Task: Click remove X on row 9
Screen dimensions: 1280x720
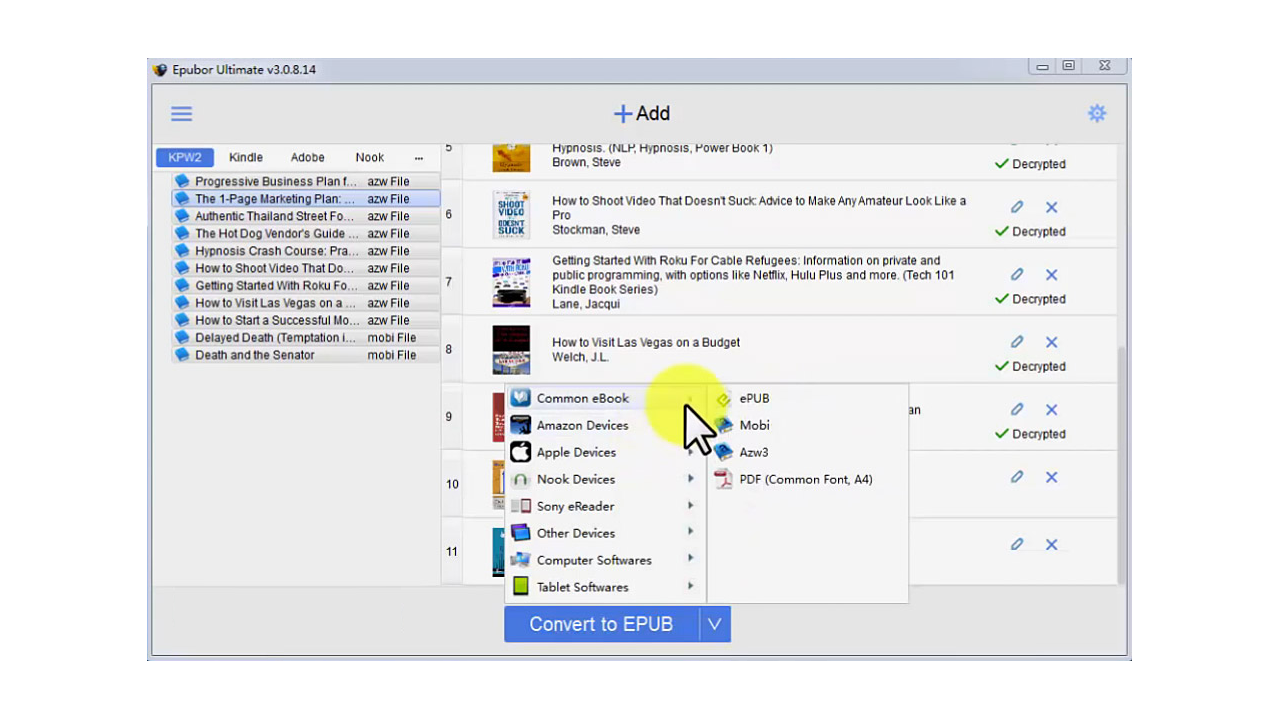Action: [1052, 409]
